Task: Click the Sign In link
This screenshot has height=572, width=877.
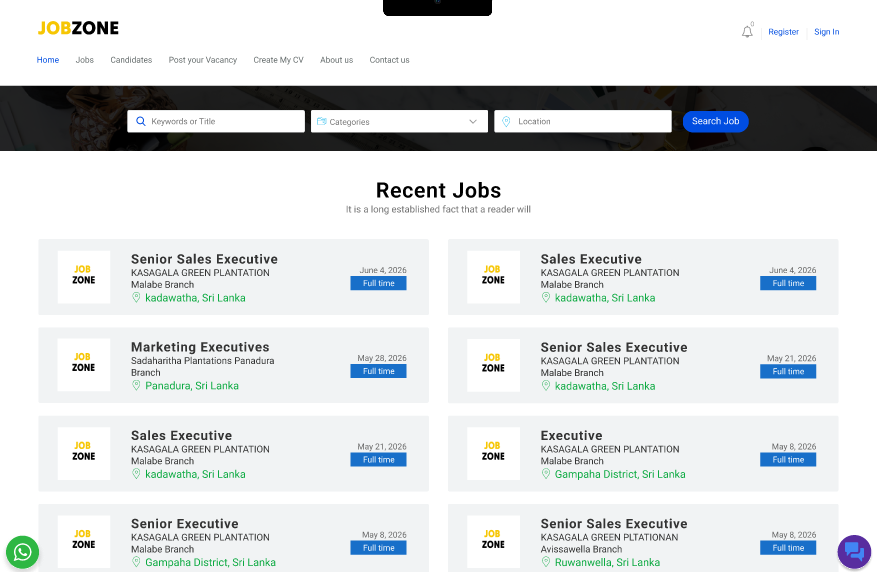Action: click(x=826, y=32)
